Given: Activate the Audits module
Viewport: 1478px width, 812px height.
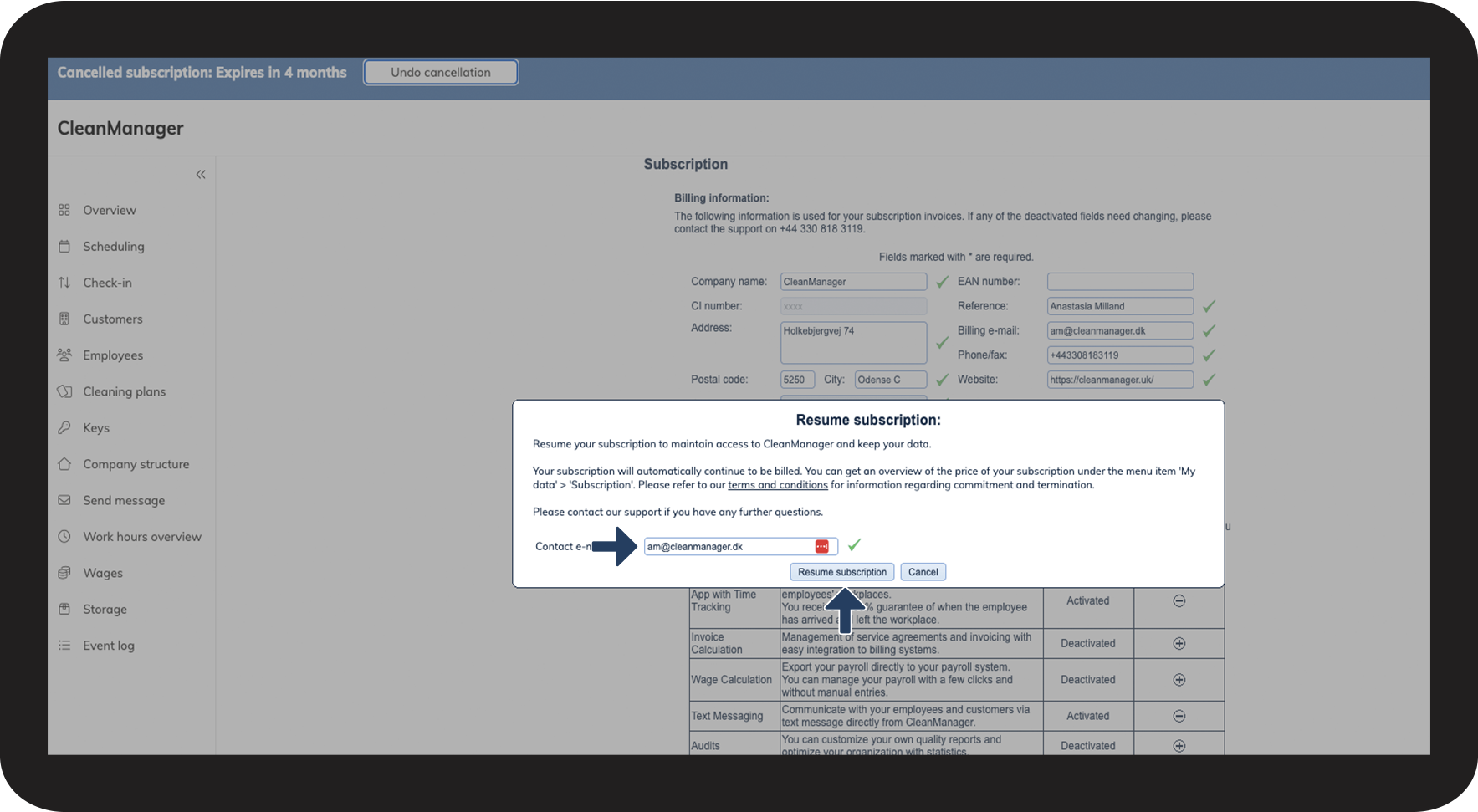Looking at the screenshot, I should tap(1179, 746).
